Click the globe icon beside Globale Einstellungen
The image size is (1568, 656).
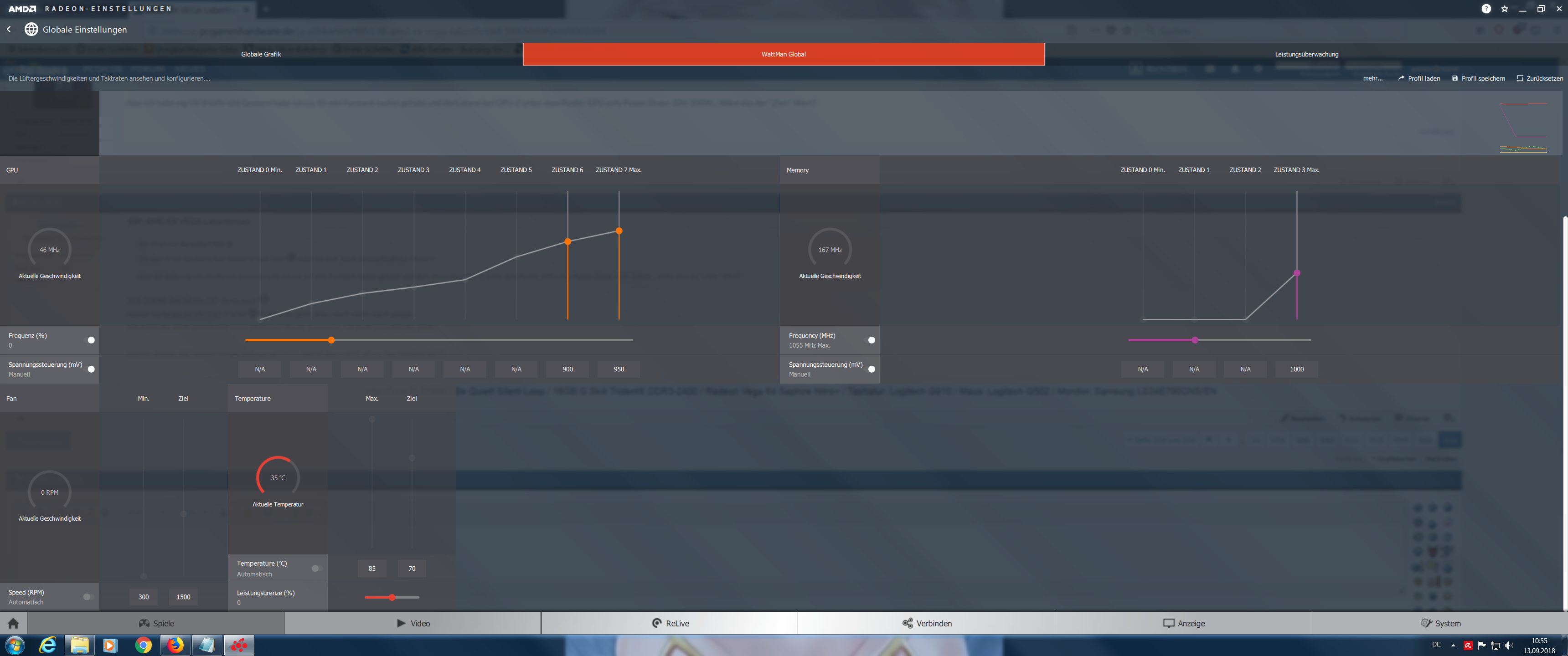point(31,29)
